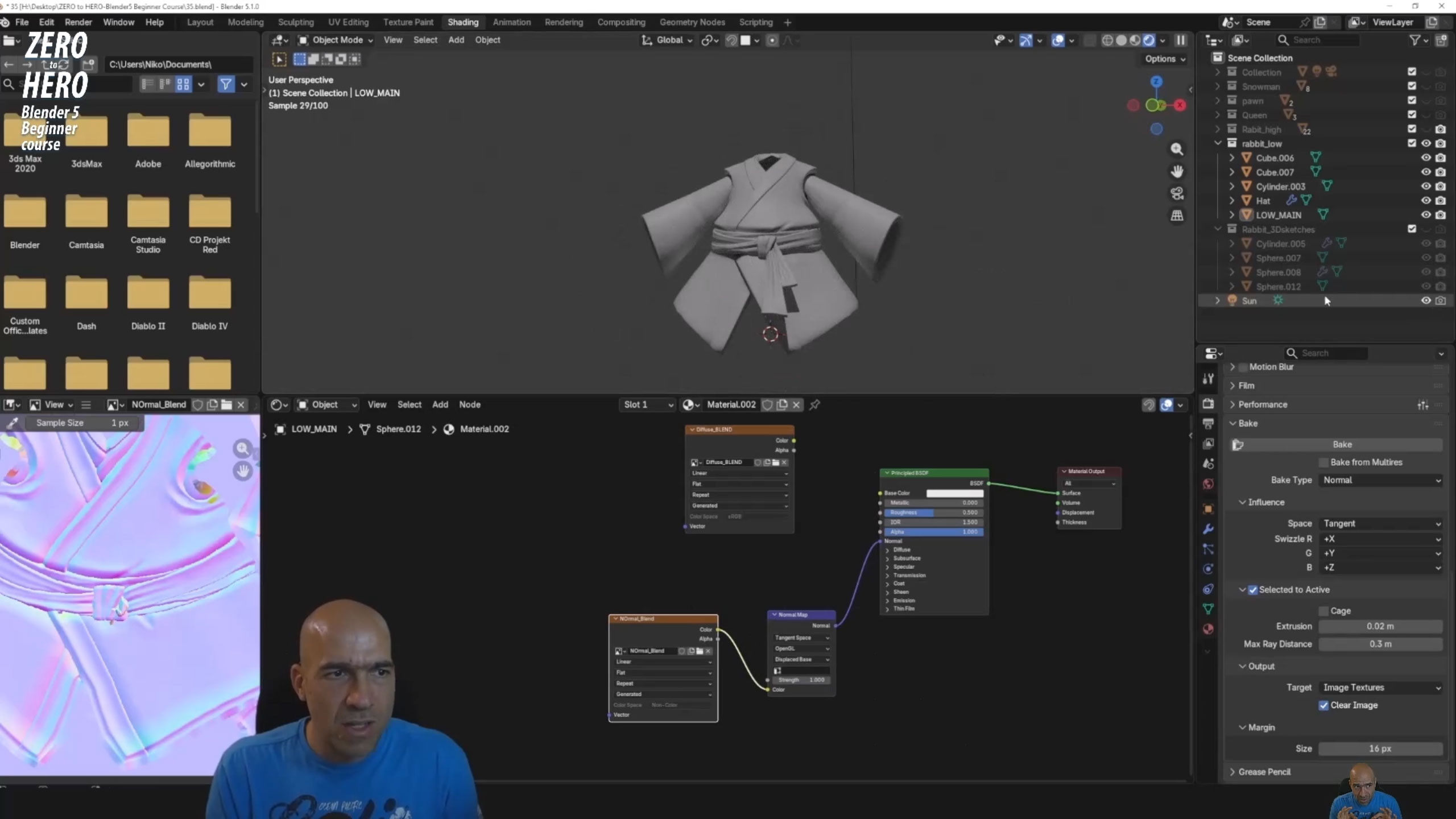Open the Object Mode dropdown
Screen dimensions: 1456x819
(x=335, y=40)
